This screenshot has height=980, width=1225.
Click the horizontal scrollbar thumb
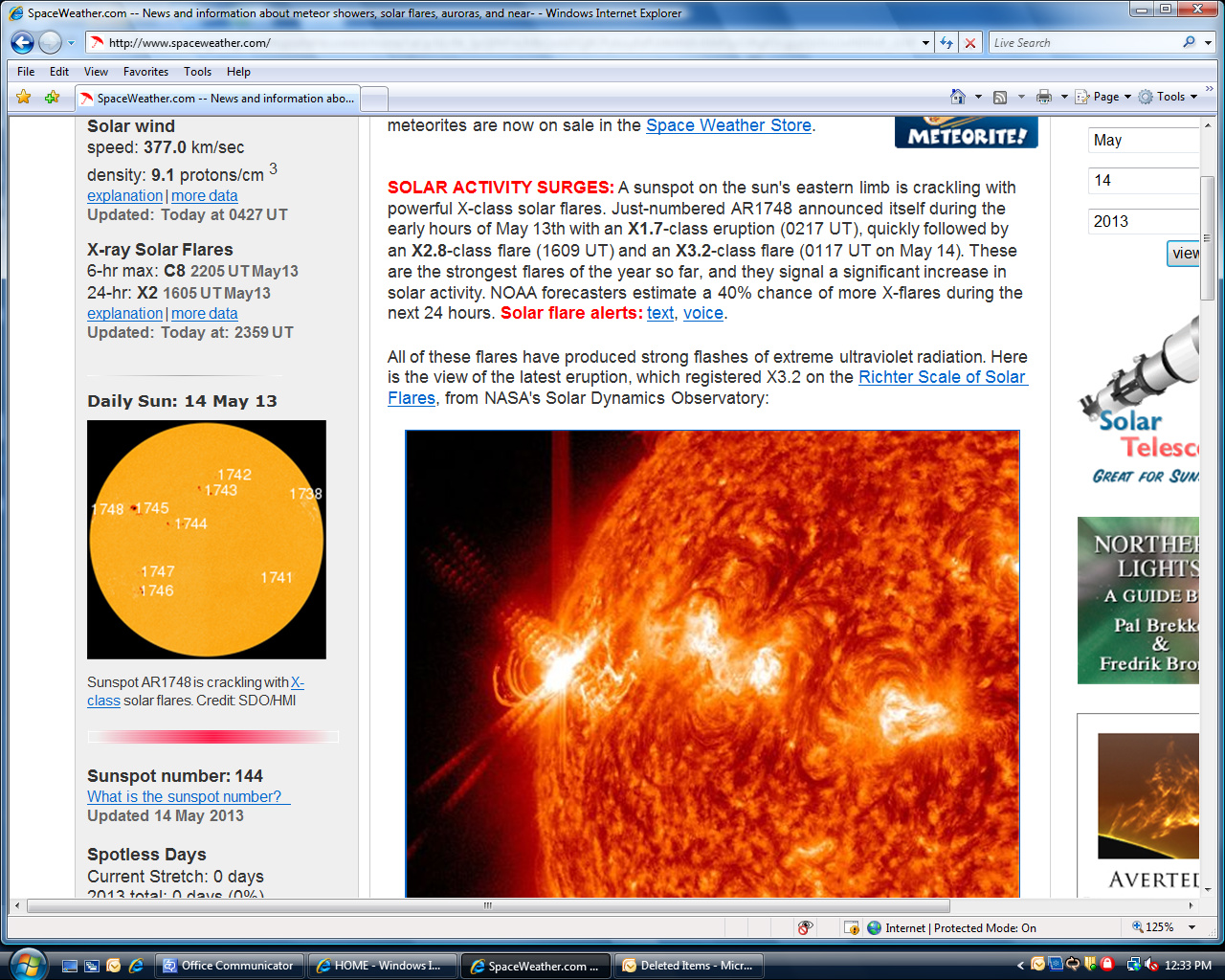tap(488, 905)
